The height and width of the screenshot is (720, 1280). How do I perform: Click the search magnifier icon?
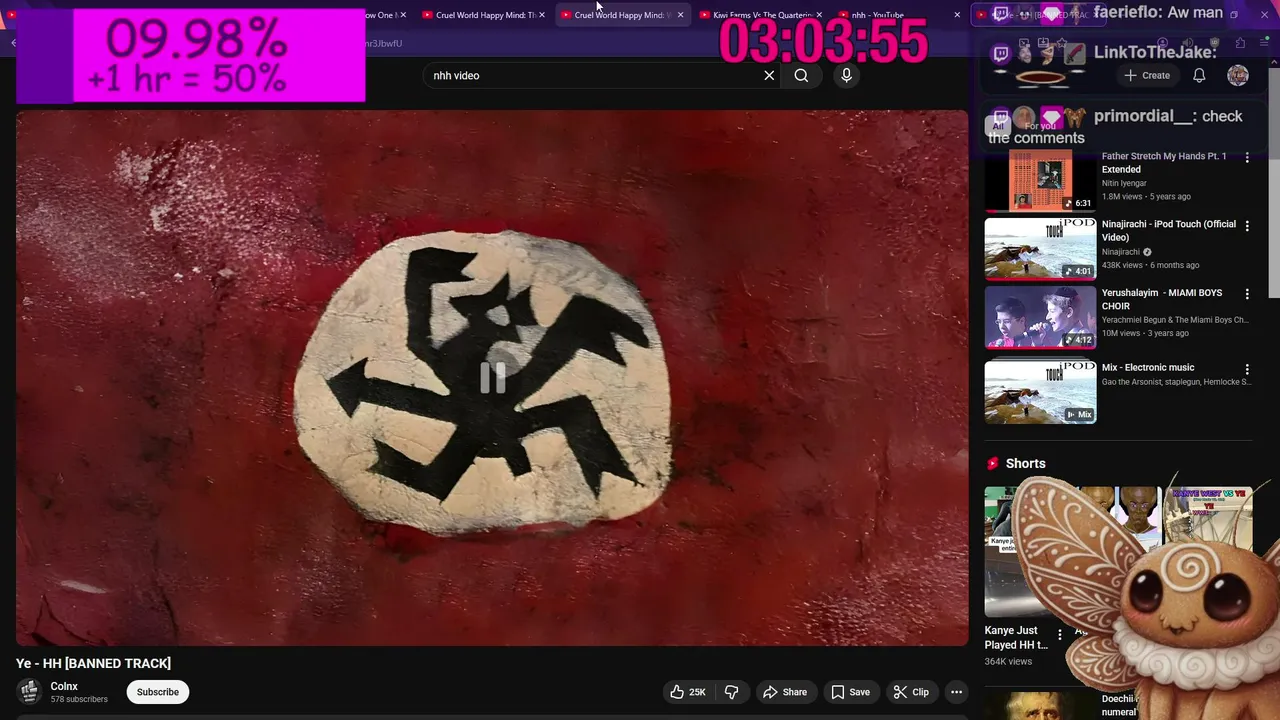(801, 75)
